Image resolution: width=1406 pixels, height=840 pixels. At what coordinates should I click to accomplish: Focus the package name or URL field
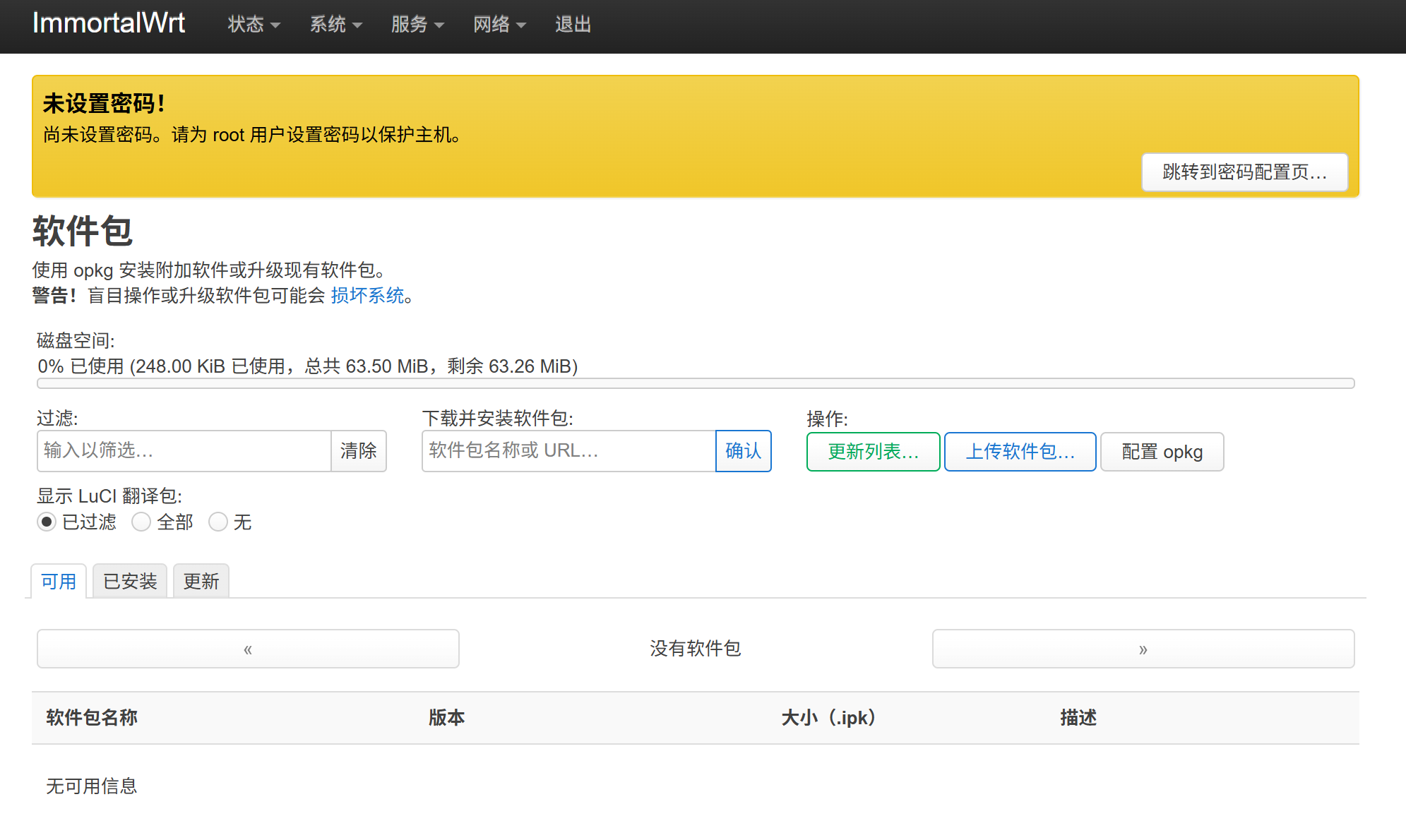[x=568, y=450]
